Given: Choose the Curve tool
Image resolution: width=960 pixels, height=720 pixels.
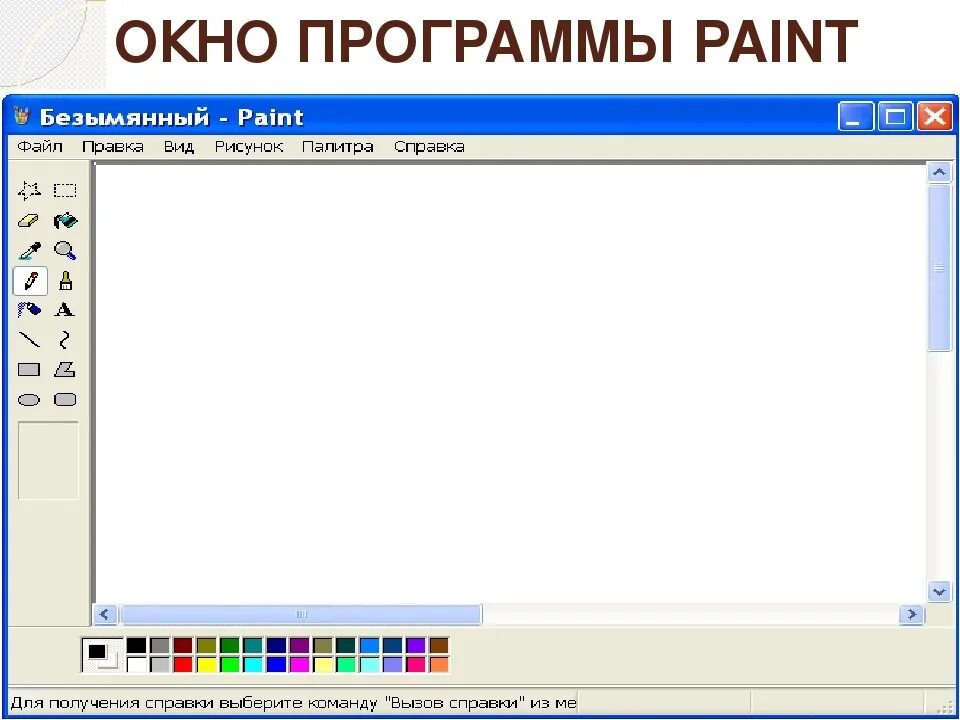Looking at the screenshot, I should pos(65,340).
